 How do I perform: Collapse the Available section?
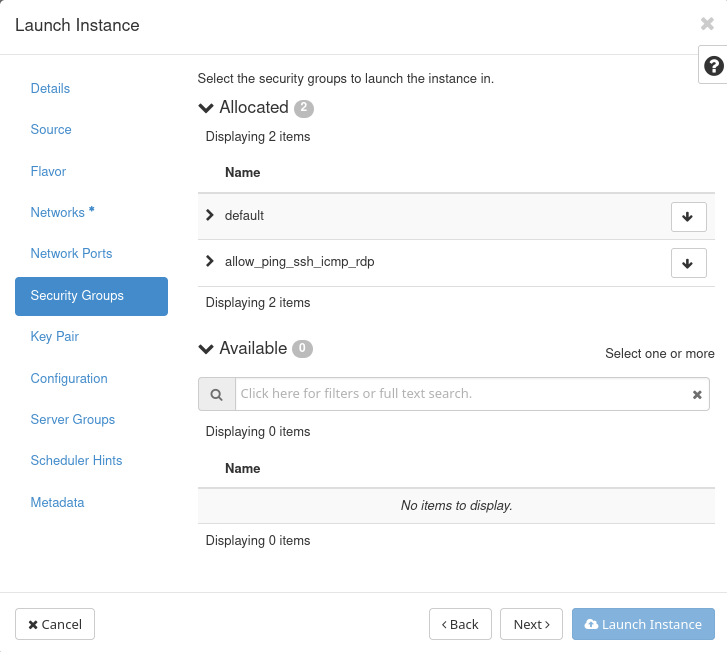207,349
